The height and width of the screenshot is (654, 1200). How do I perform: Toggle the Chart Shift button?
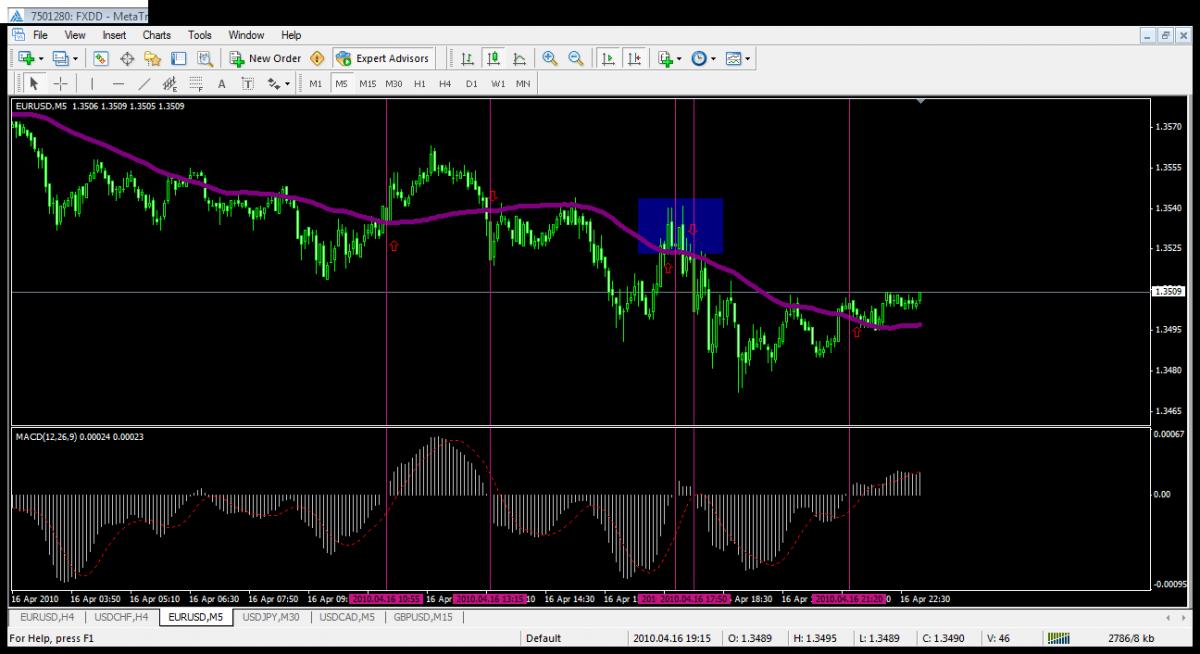point(634,59)
